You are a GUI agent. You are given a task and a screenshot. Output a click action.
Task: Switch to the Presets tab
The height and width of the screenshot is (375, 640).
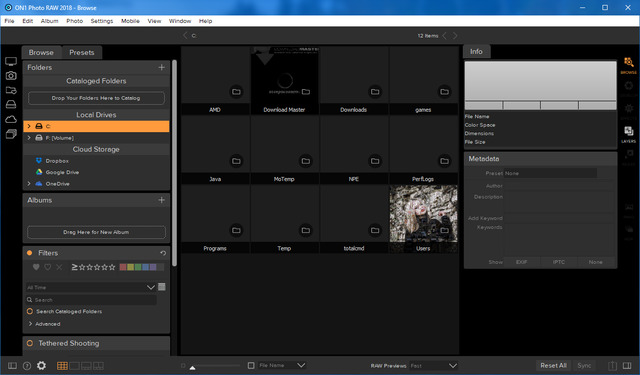pos(82,53)
